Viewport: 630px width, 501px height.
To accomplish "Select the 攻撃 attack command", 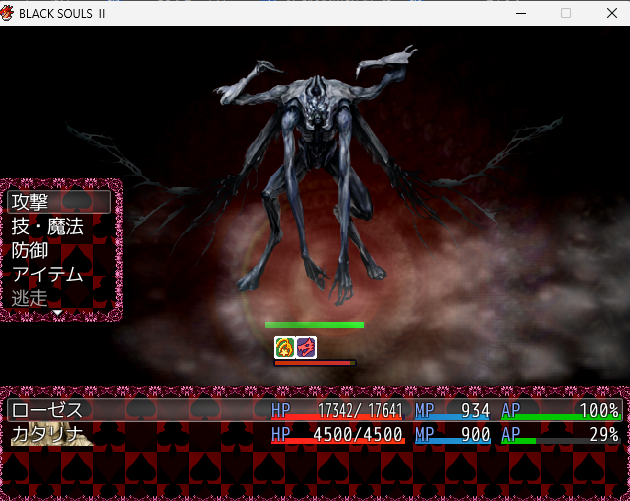I will [x=59, y=202].
